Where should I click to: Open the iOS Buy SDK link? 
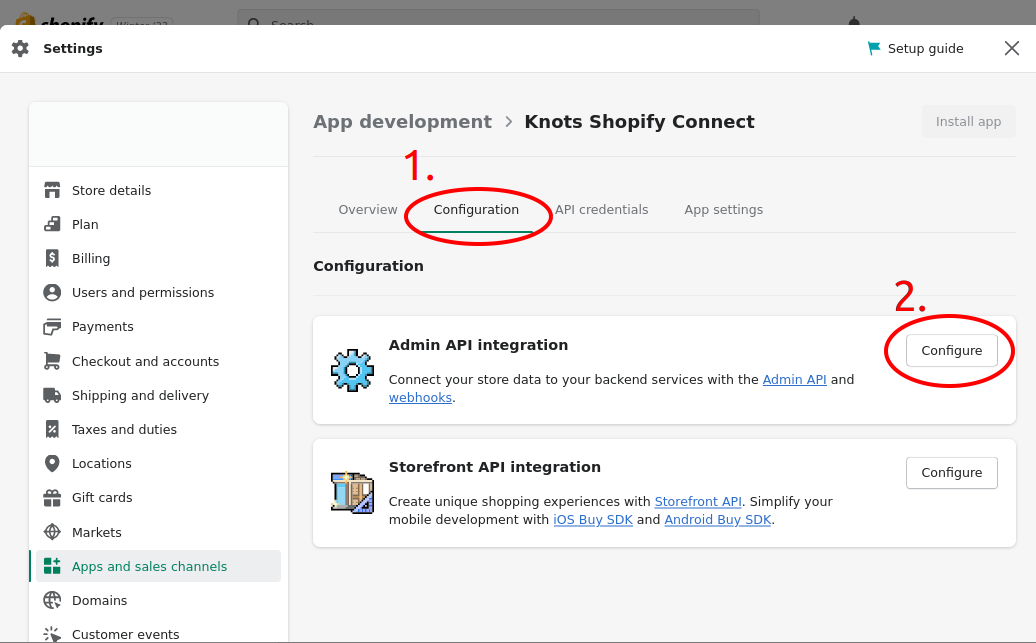coord(593,519)
